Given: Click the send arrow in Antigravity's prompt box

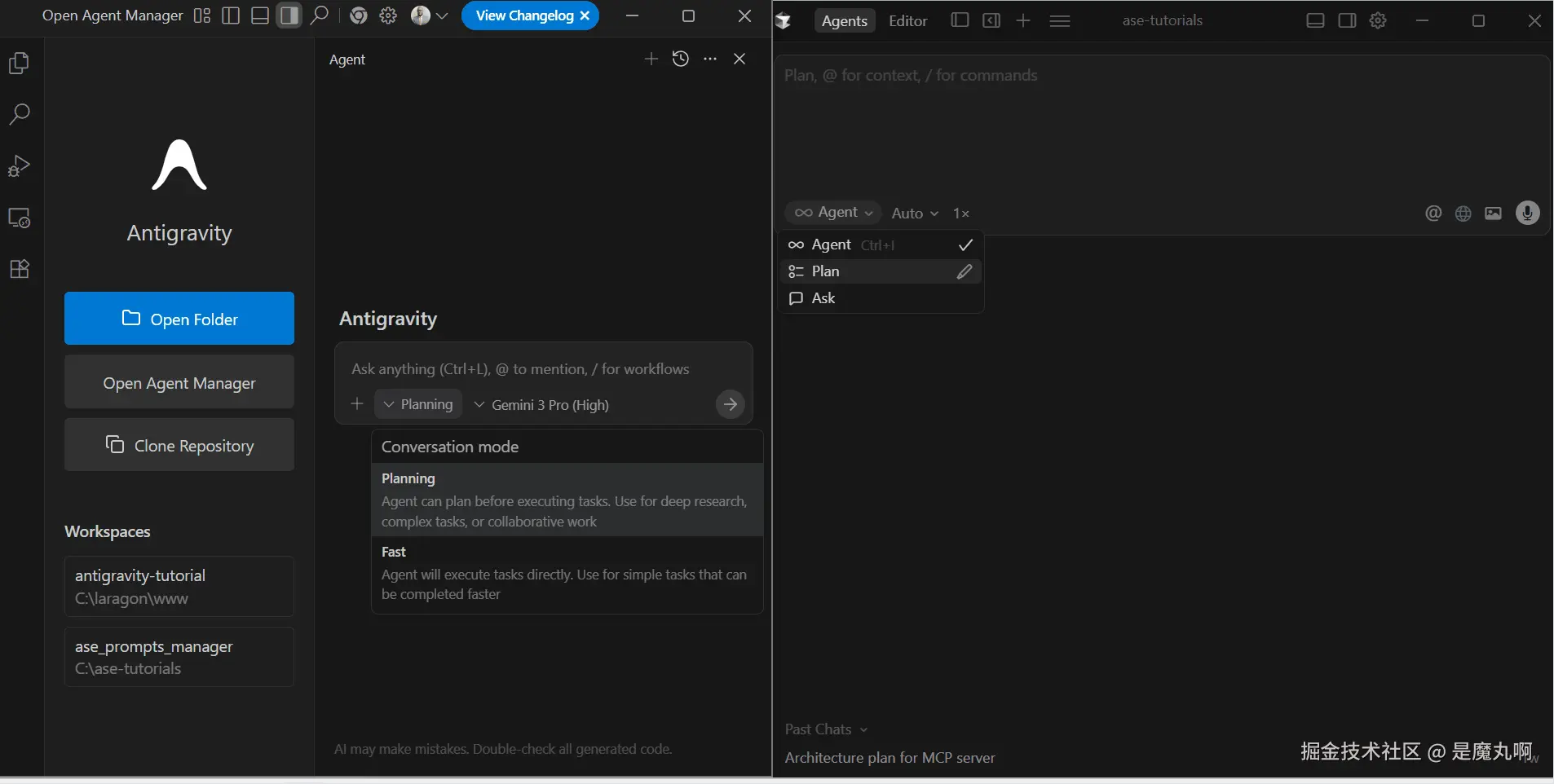Looking at the screenshot, I should coord(730,404).
